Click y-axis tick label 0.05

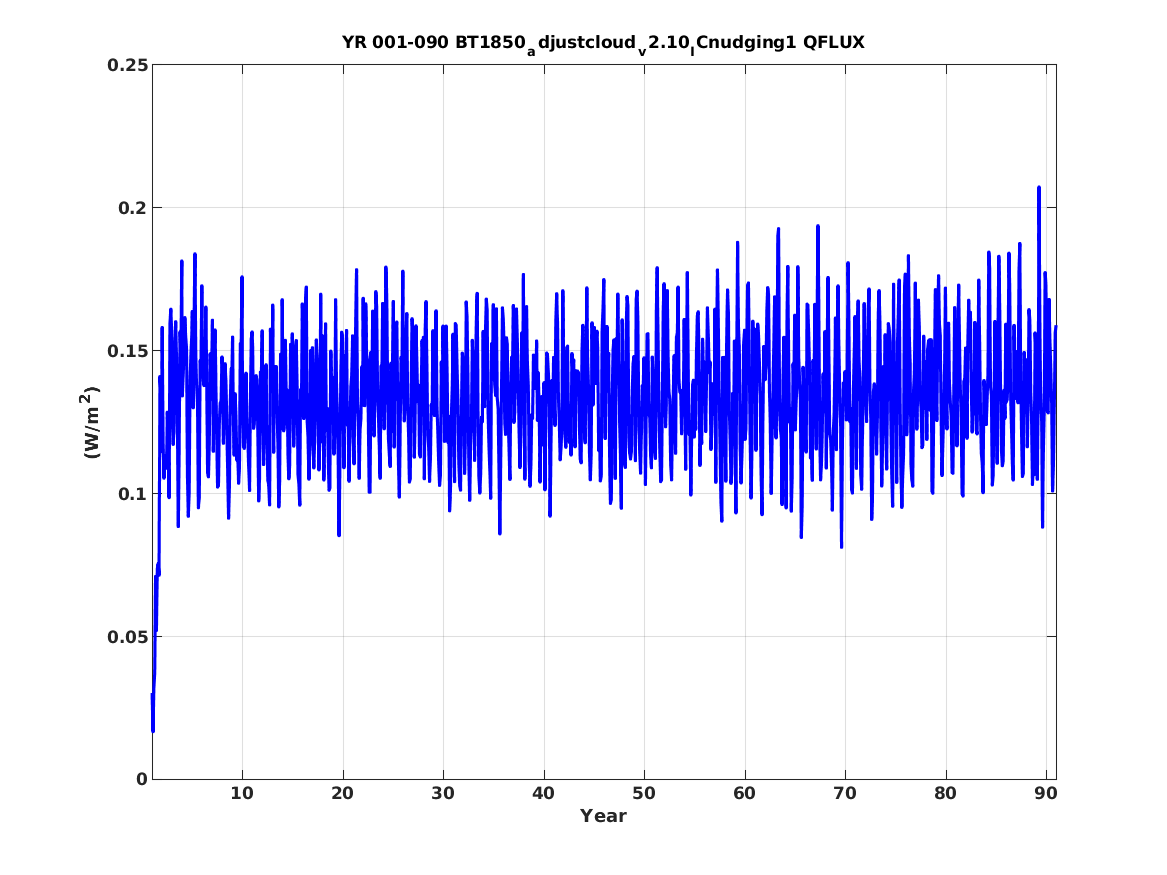127,637
